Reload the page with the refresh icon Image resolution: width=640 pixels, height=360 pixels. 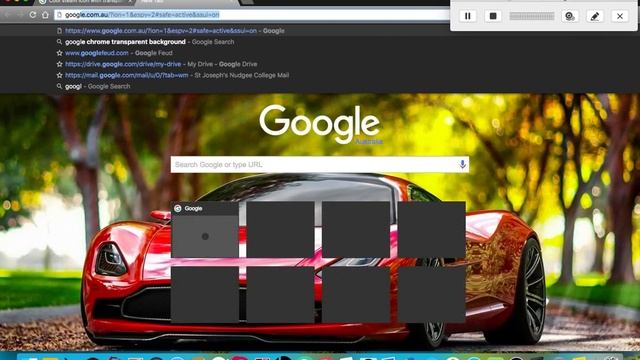point(33,15)
